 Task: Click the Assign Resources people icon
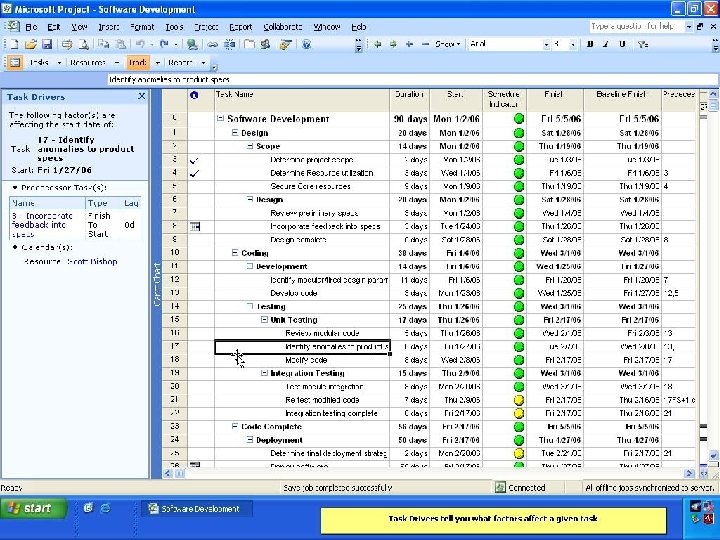tap(265, 44)
